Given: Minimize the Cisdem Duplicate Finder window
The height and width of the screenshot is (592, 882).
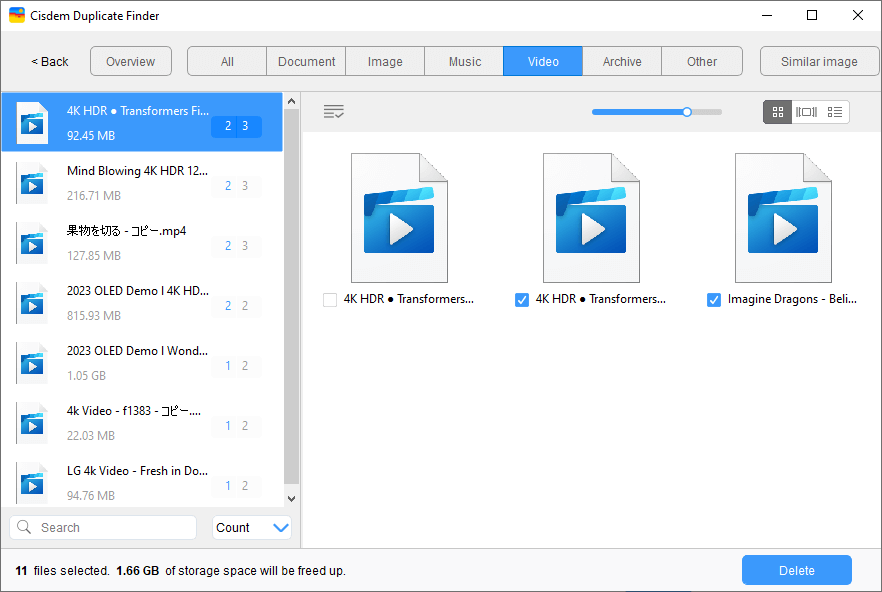Looking at the screenshot, I should pos(767,15).
